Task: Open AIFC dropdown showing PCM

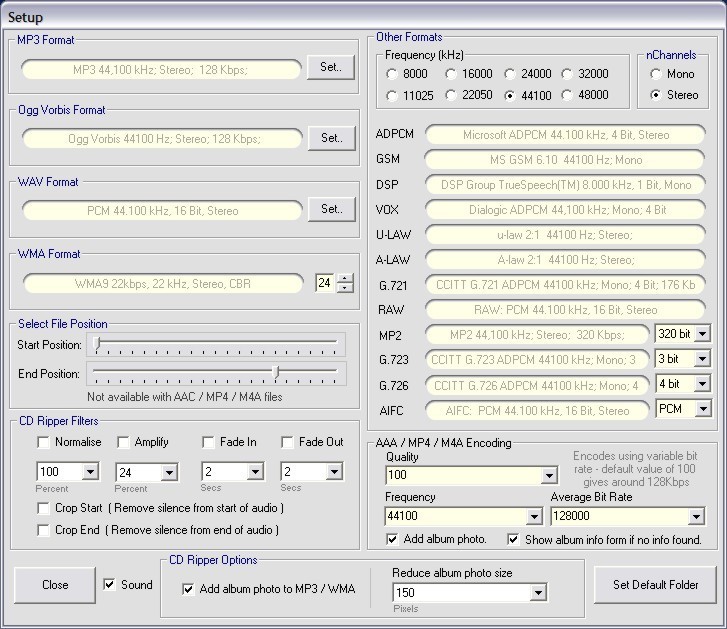Action: coord(703,409)
